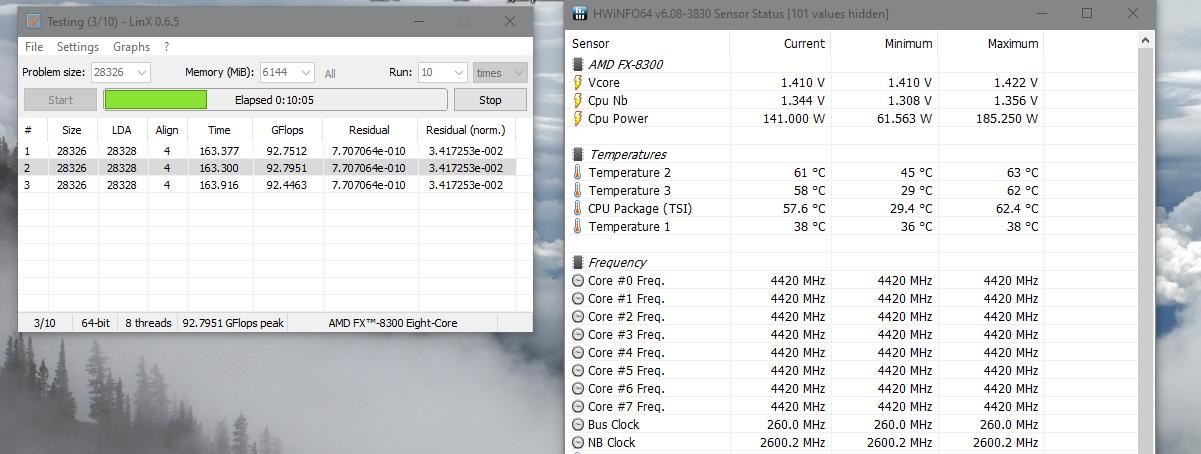This screenshot has height=454, width=1201.
Task: Click thermometer icon beside Temperature 2
Action: 577,172
